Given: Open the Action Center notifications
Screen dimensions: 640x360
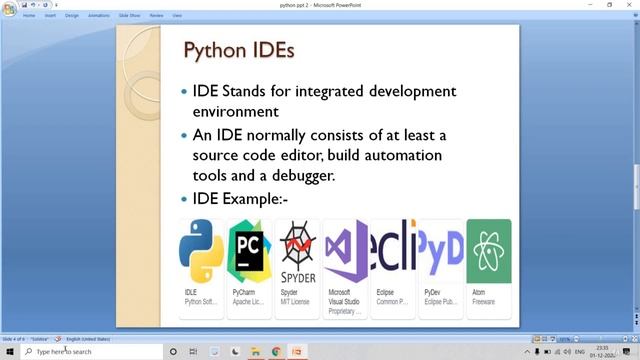Looking at the screenshot, I should point(627,351).
